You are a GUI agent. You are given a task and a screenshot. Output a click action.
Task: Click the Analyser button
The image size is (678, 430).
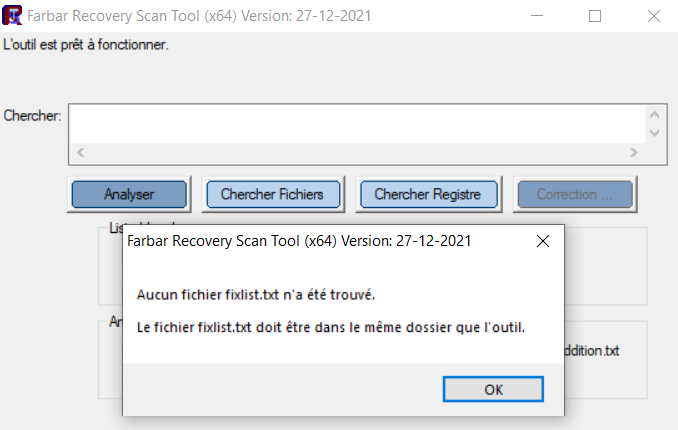click(x=129, y=194)
